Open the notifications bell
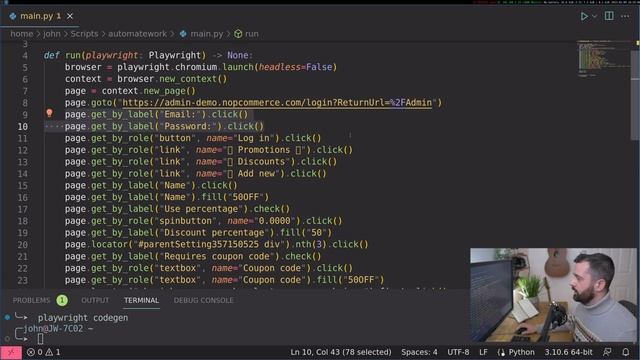Screen dimensions: 640x360 coord(626,352)
